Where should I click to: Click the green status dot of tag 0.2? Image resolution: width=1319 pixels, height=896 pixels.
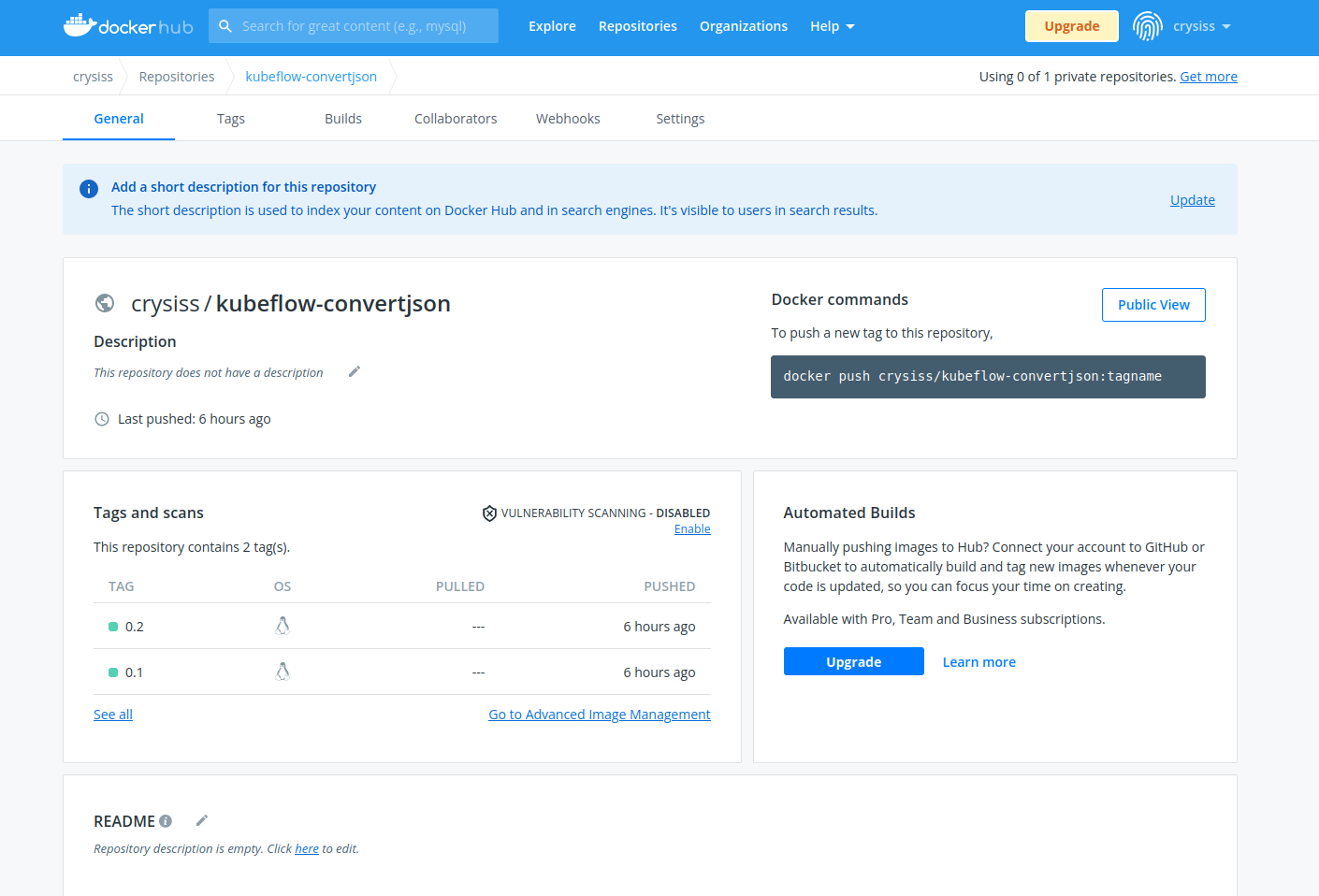click(113, 627)
